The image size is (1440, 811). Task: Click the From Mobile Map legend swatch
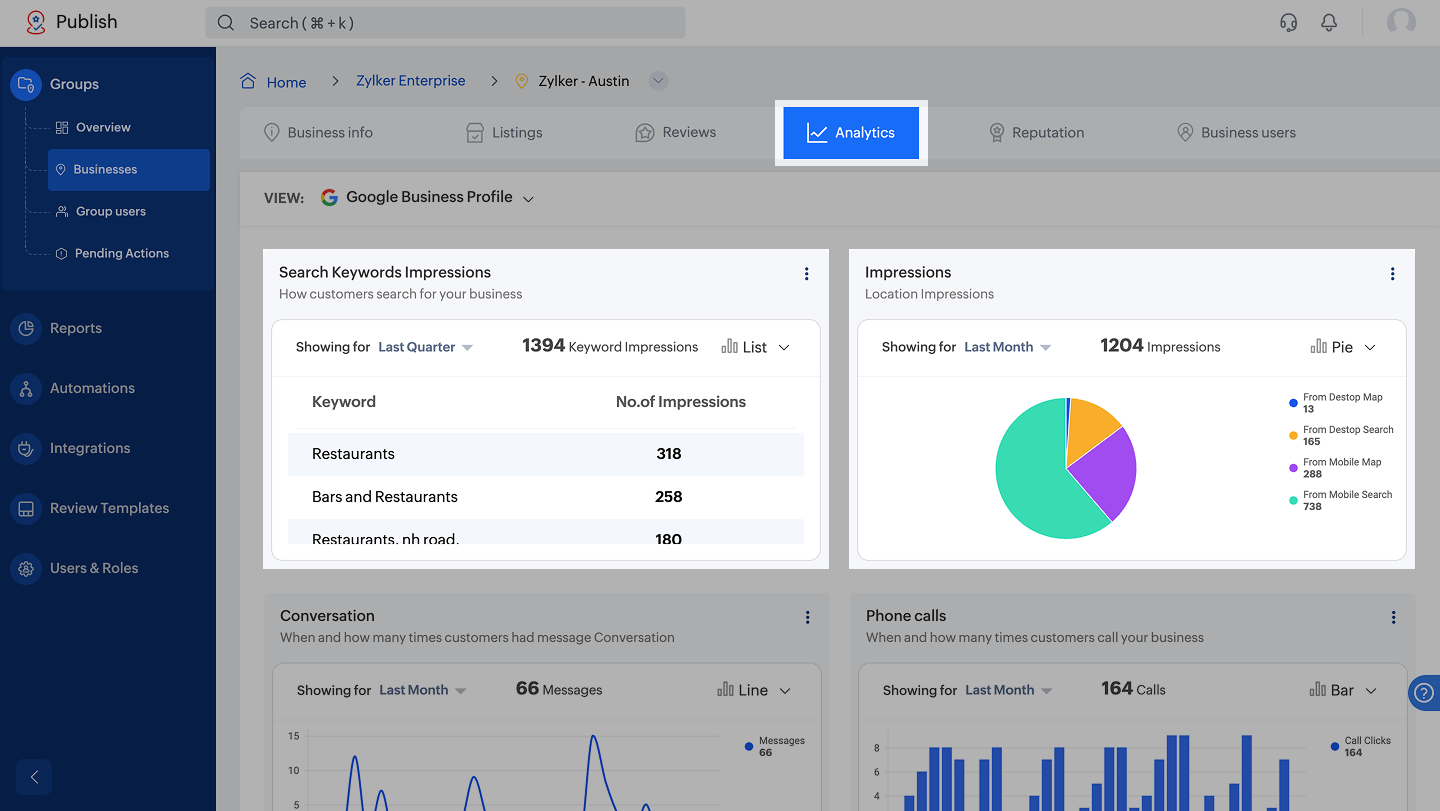click(x=1294, y=468)
